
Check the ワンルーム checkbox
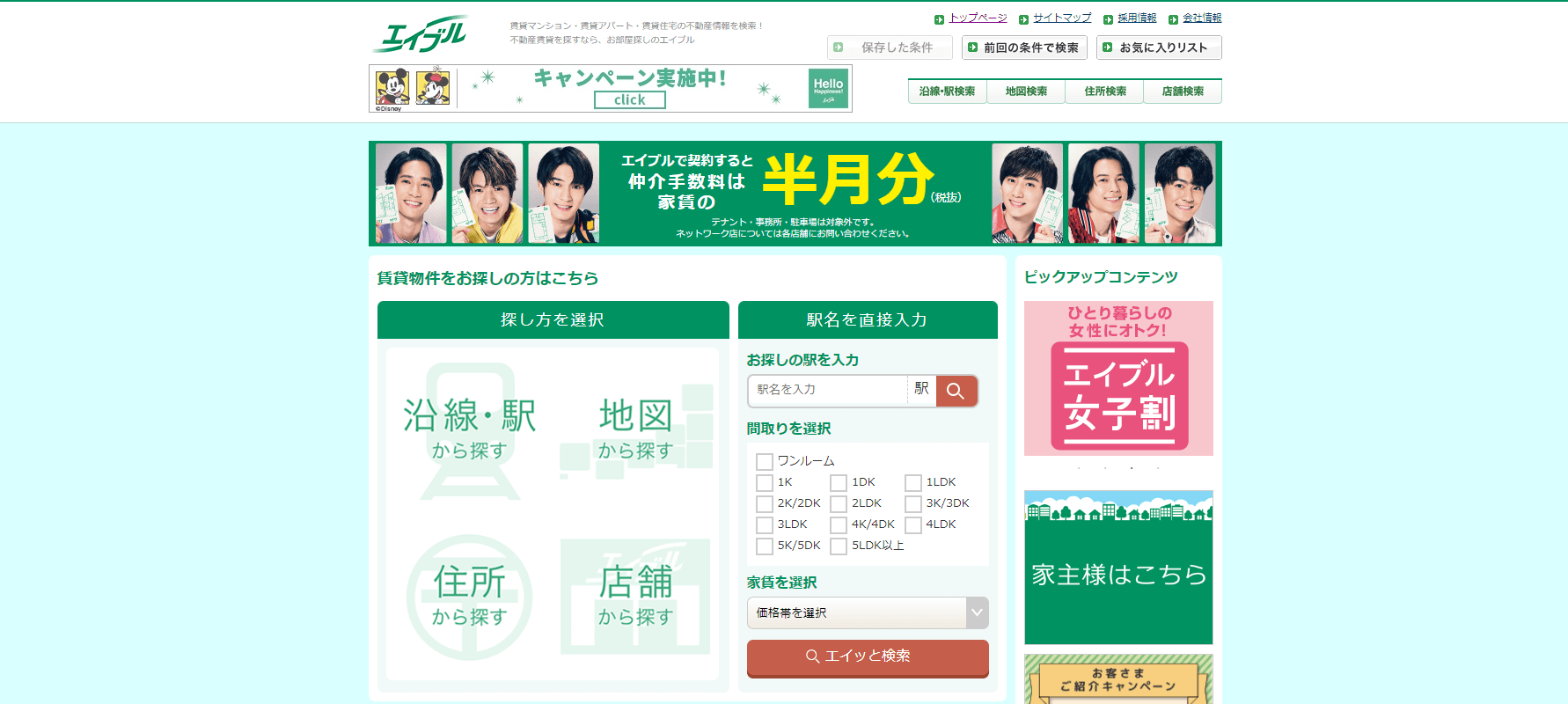coord(765,461)
